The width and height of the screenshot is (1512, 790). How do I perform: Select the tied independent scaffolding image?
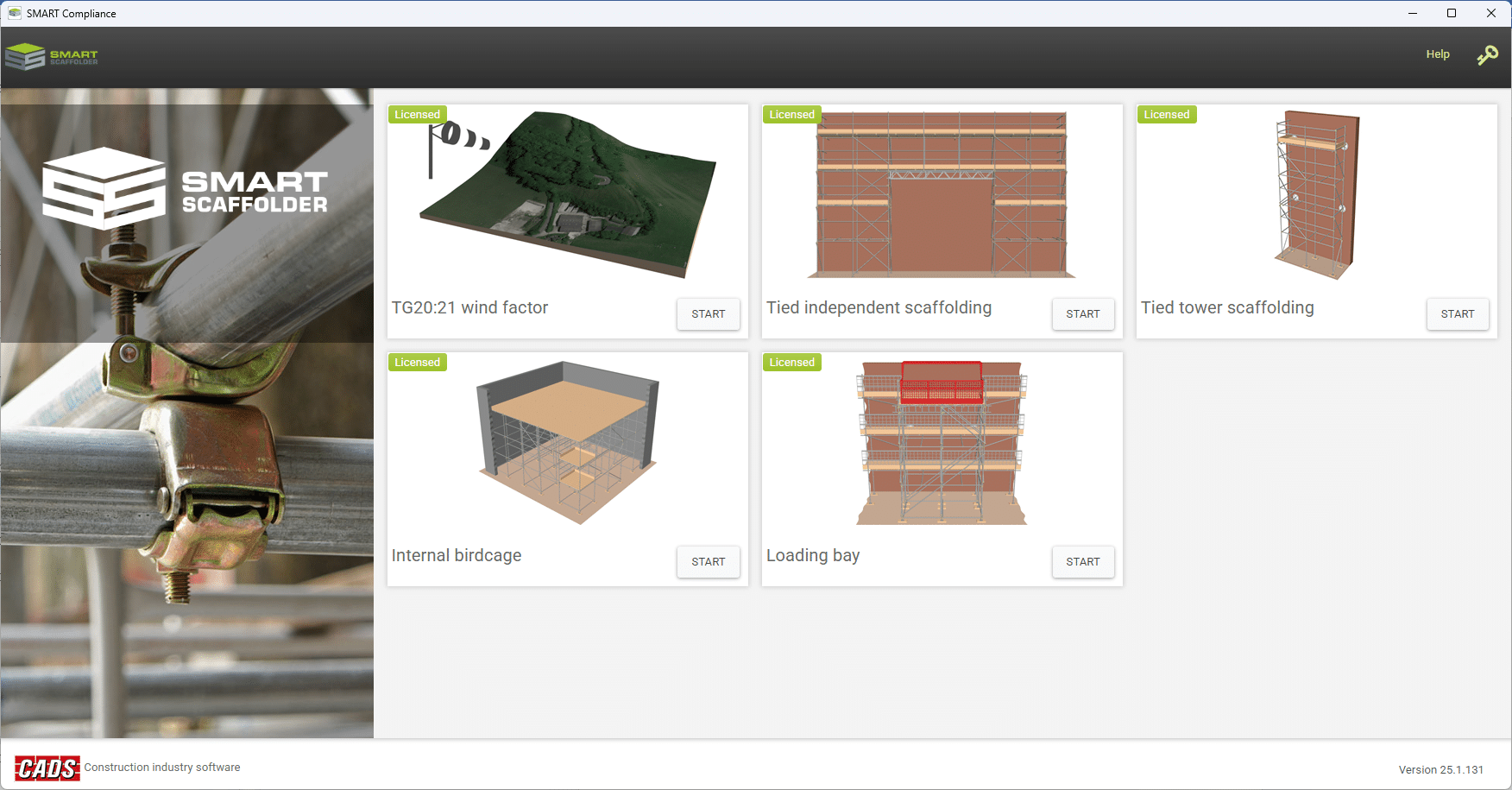click(x=942, y=195)
